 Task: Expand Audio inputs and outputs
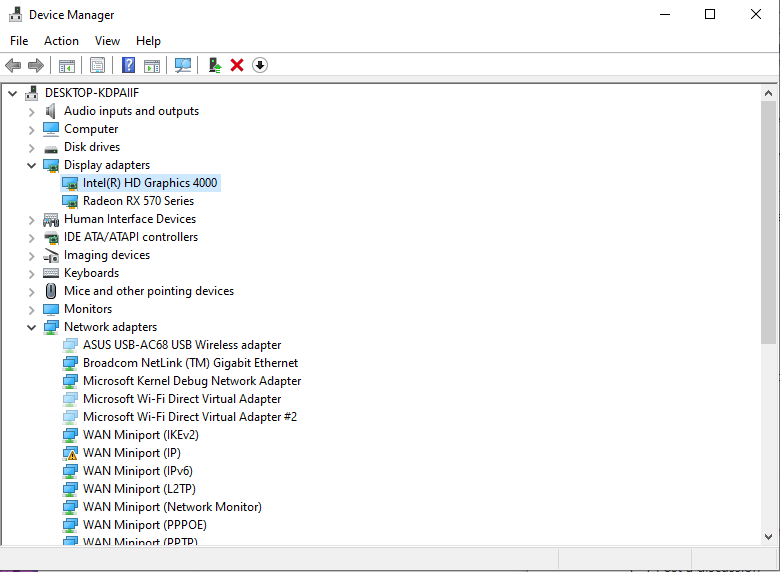31,112
